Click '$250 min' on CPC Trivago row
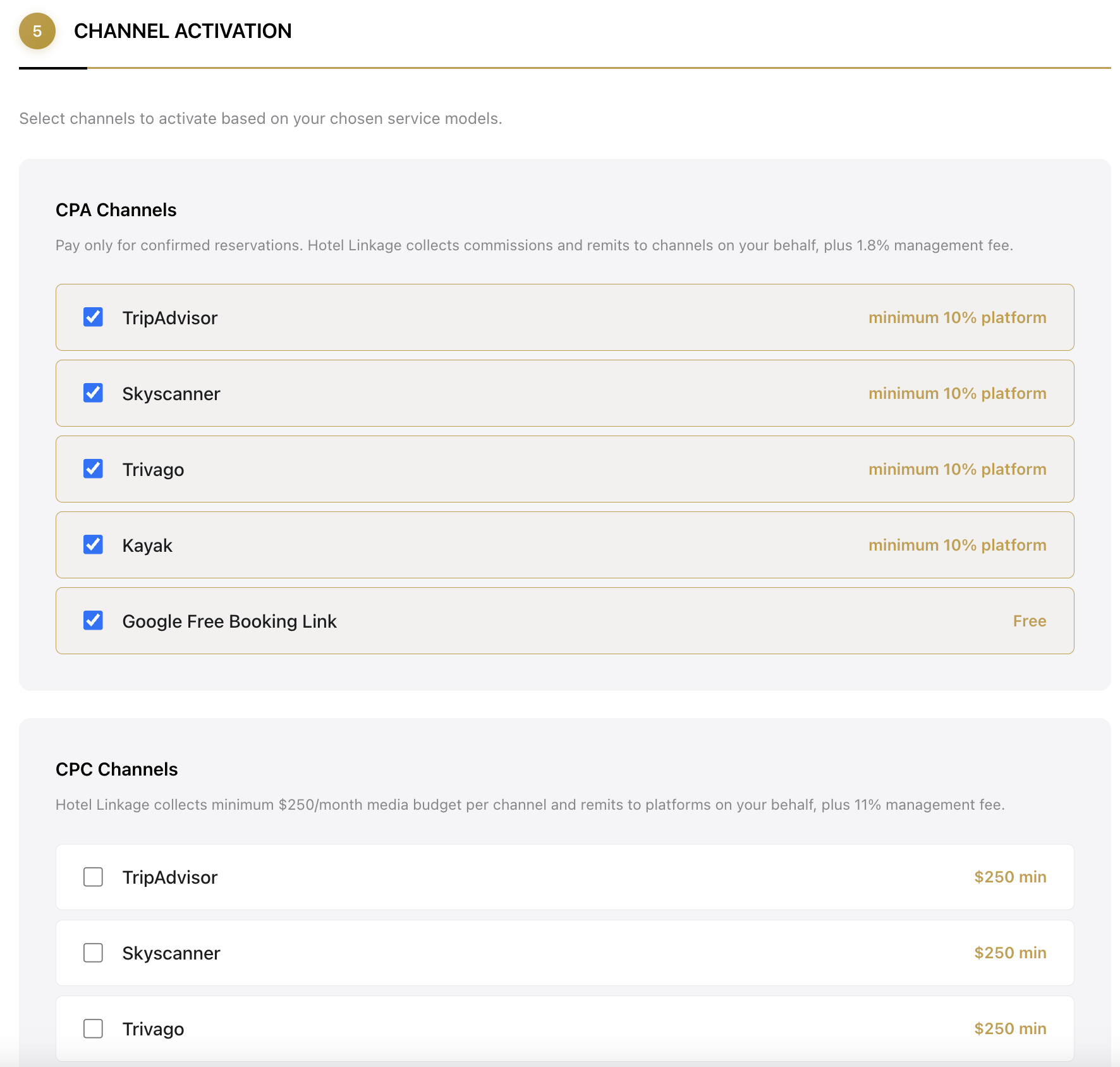This screenshot has width=1120, height=1067. tap(1010, 1028)
